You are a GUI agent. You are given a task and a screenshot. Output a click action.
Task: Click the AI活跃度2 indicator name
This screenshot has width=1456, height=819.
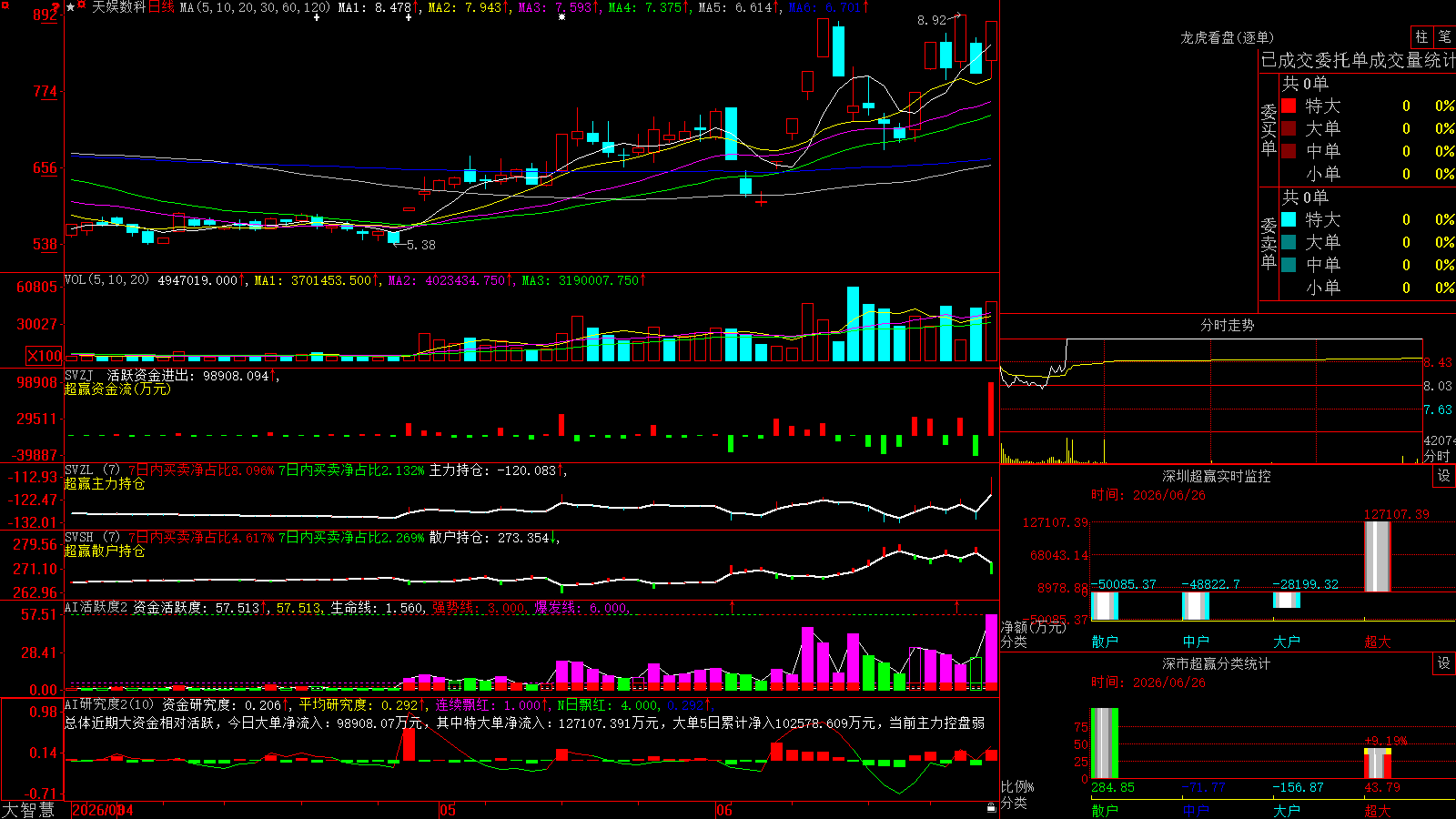click(96, 607)
